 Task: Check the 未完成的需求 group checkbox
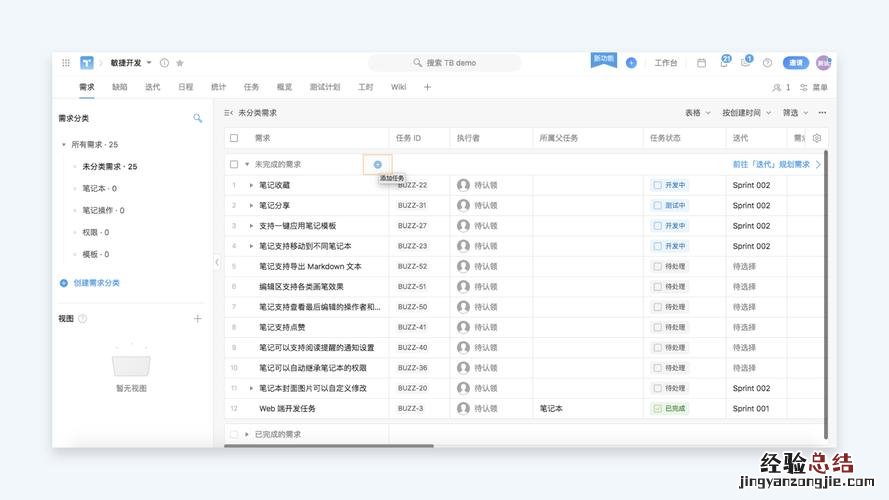point(234,164)
